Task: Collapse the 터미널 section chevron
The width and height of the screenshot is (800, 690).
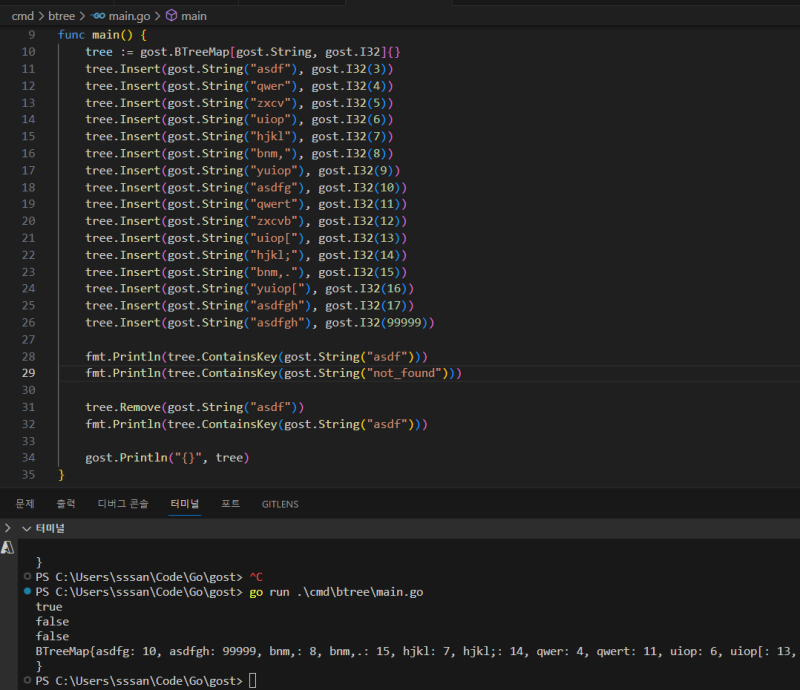Action: [x=27, y=527]
